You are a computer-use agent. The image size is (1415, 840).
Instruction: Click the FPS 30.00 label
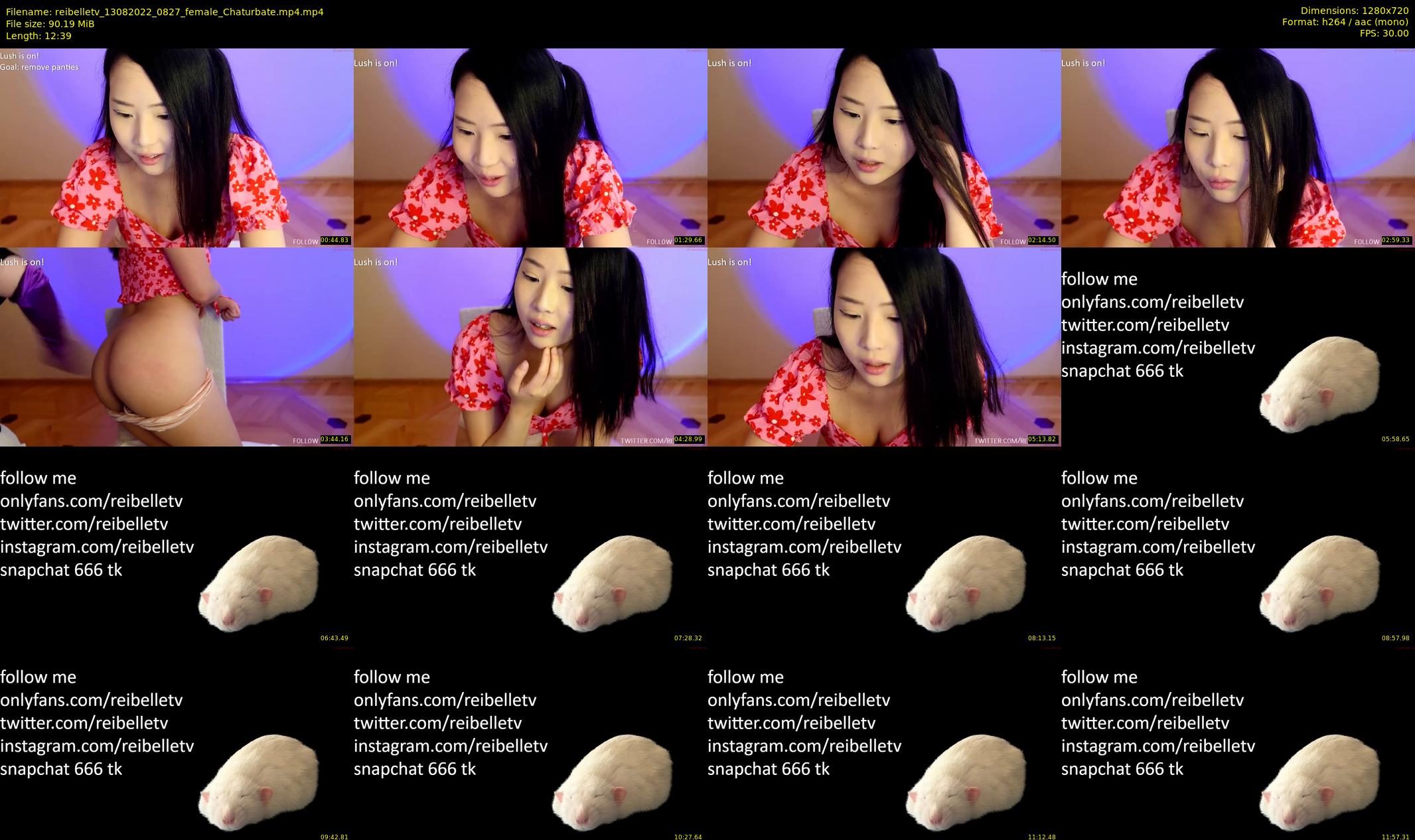pyautogui.click(x=1384, y=33)
